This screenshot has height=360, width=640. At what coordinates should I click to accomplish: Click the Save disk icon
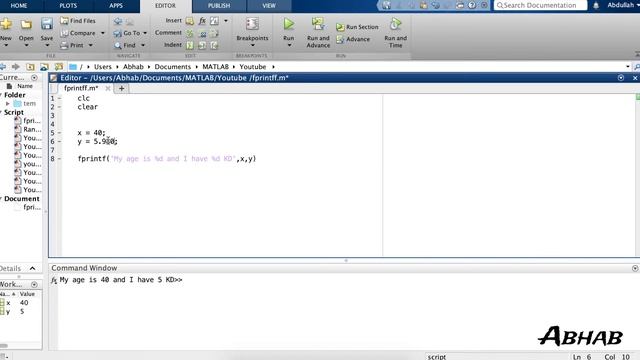tap(47, 24)
